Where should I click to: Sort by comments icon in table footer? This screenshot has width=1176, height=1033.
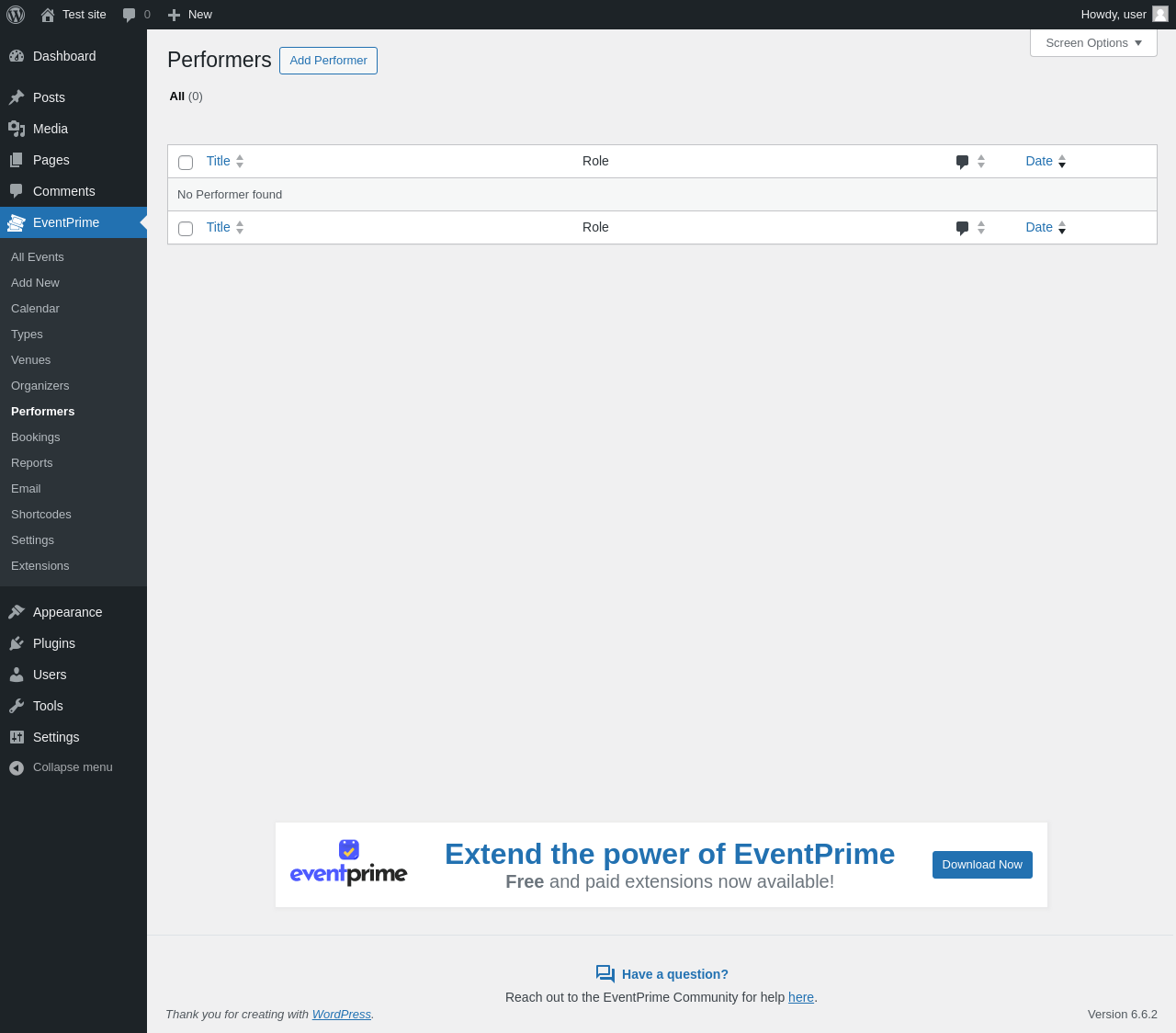[962, 228]
